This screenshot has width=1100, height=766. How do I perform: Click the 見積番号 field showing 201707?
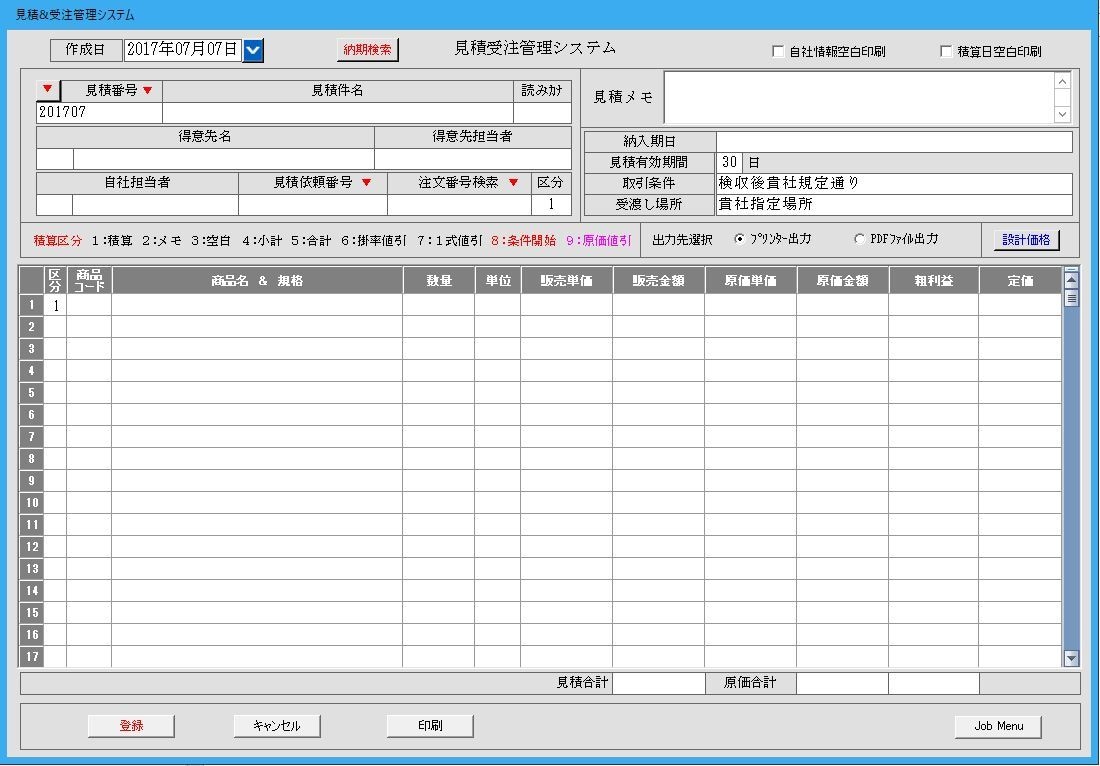click(99, 112)
